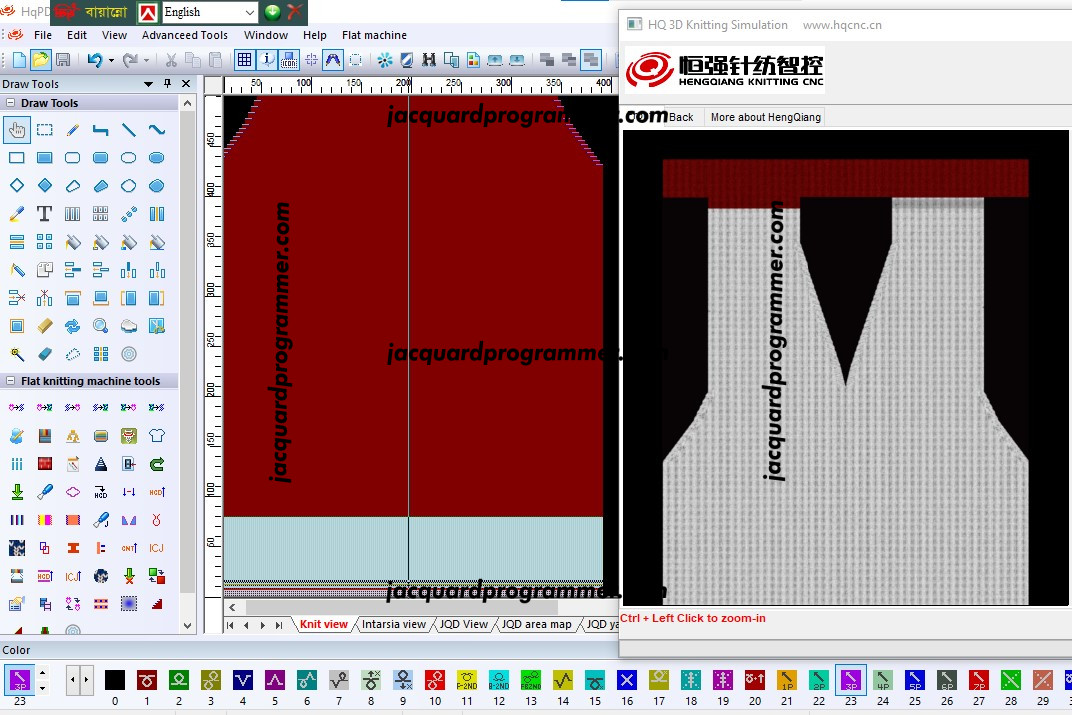The width and height of the screenshot is (1072, 715).
Task: Choose the pencil drawing tool
Action: coord(72,130)
